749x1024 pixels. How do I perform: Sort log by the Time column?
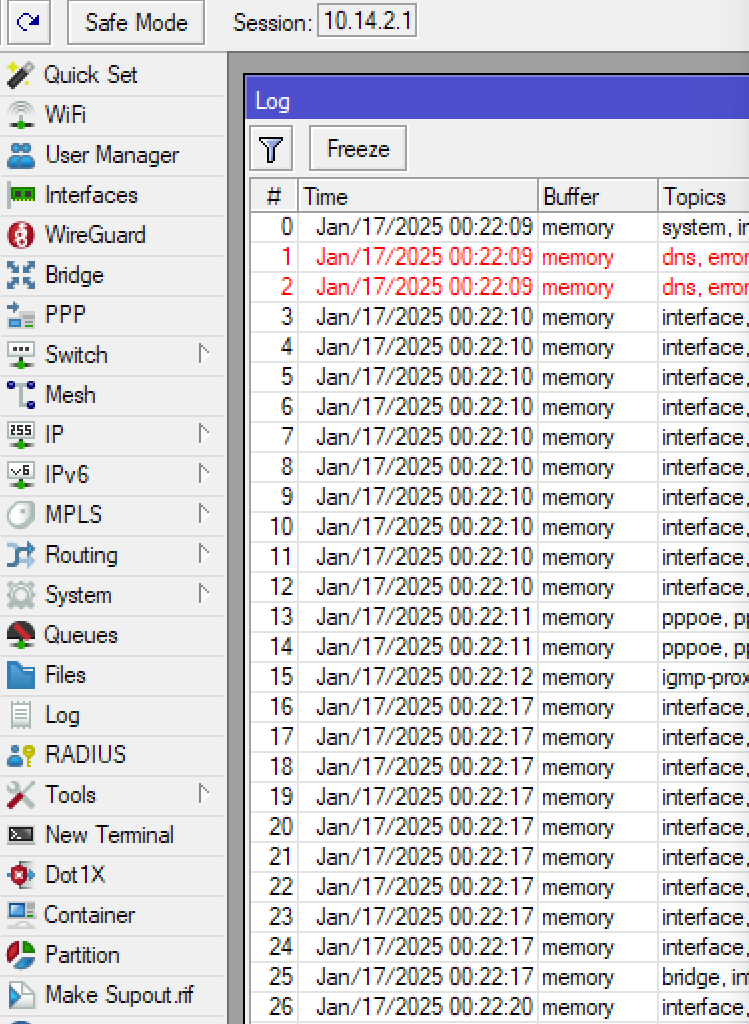click(418, 197)
